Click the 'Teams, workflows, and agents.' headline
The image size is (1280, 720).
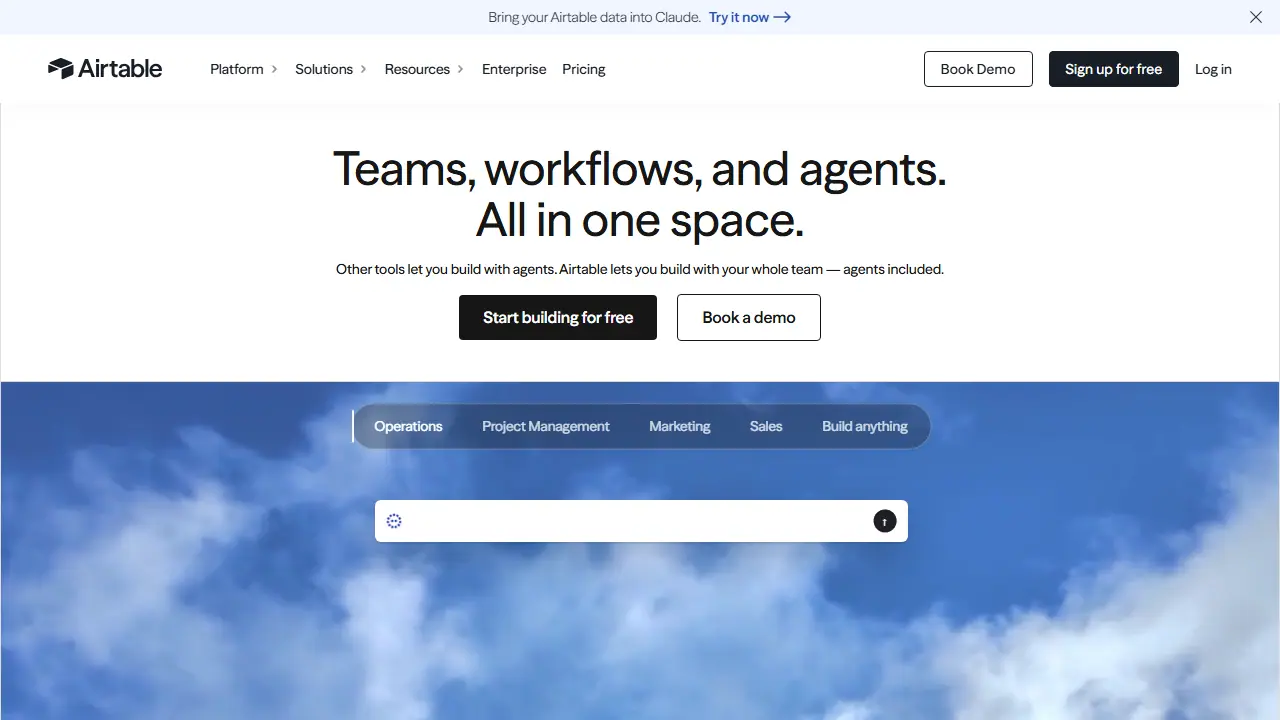(x=640, y=168)
